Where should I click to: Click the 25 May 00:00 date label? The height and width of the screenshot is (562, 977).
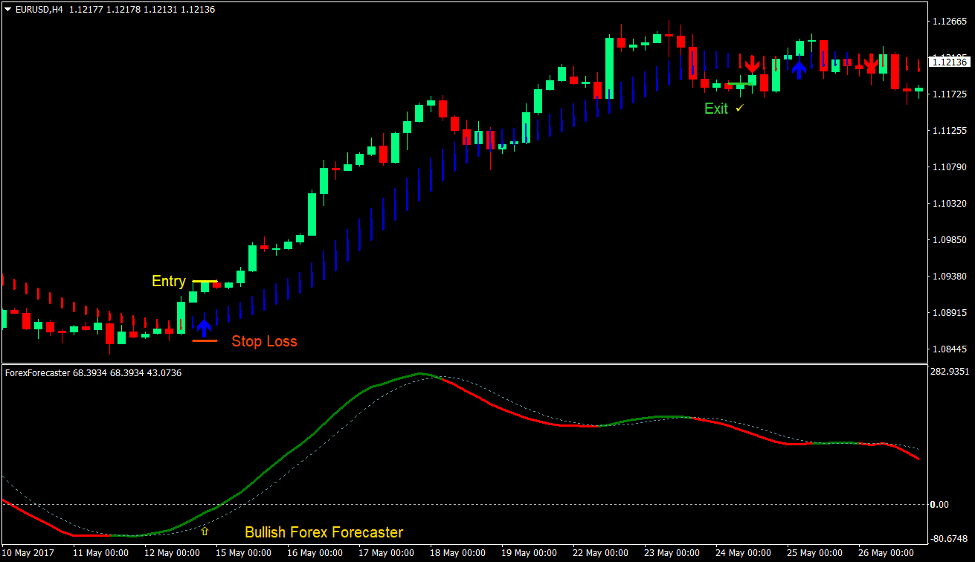(x=814, y=553)
